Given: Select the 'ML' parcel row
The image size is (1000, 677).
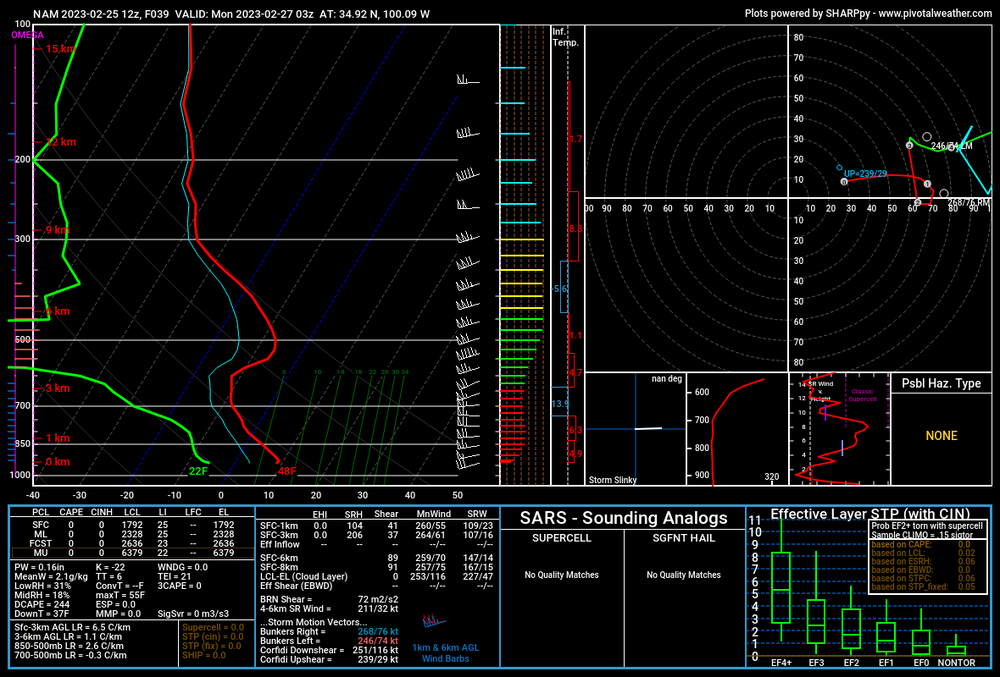Looking at the screenshot, I should [131, 534].
